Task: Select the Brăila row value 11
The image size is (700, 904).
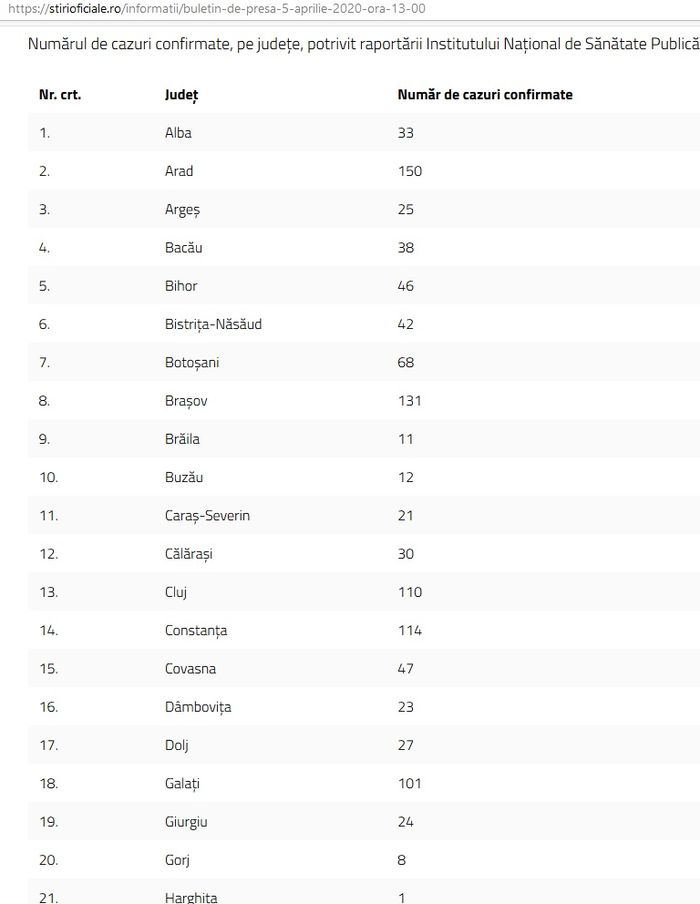Action: tap(406, 439)
